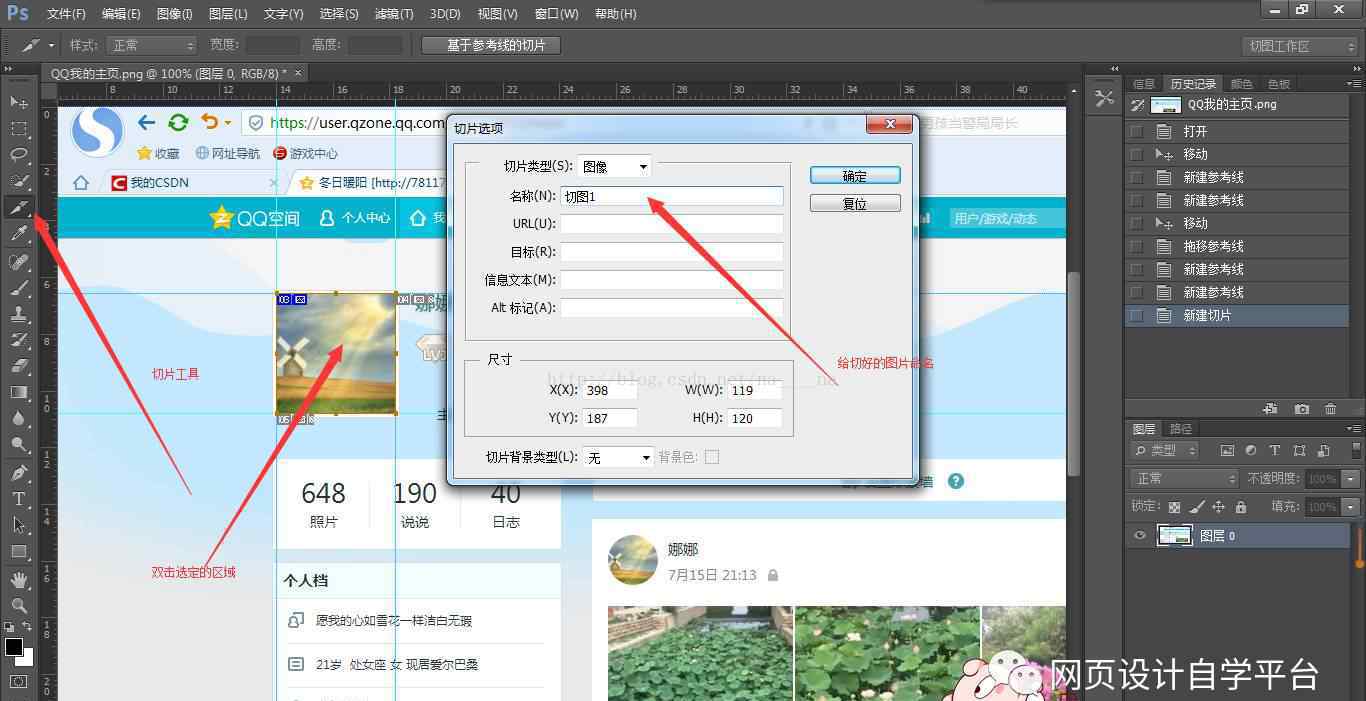Switch to the 色板 tab

[1279, 84]
